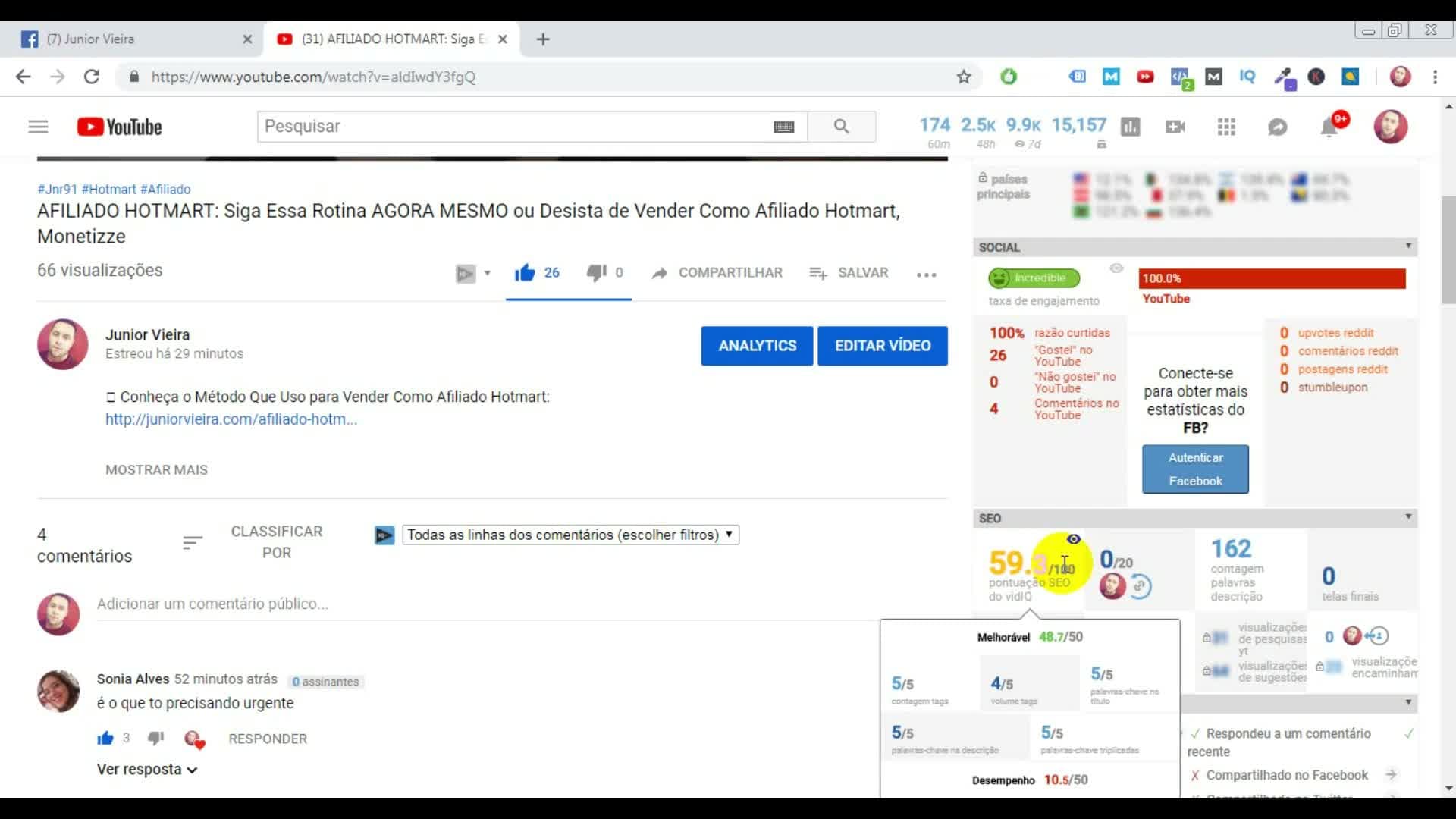1456x819 pixels.
Task: Bookmark this page with the star icon
Action: 963,77
